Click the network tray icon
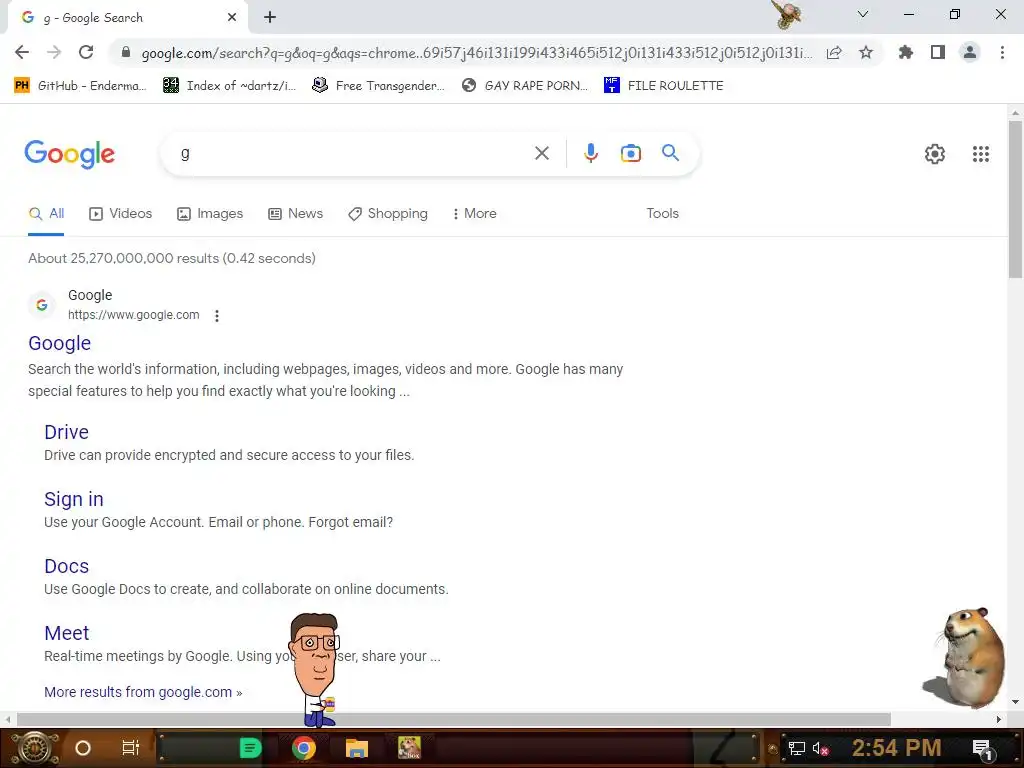 (797, 748)
